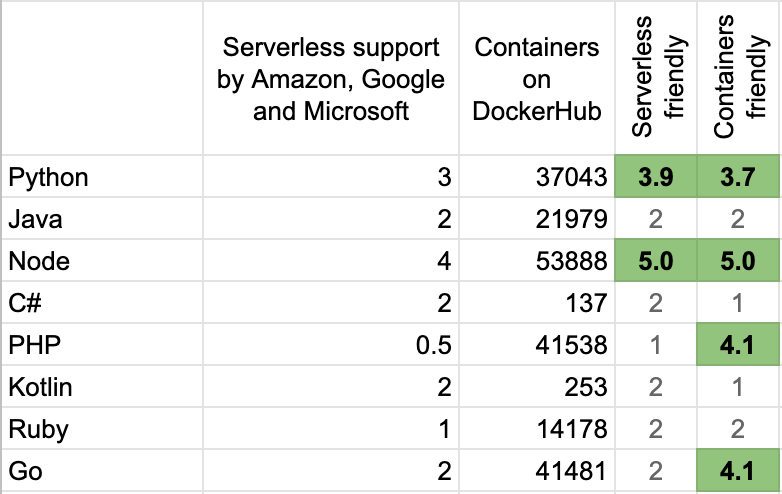Select the Ruby row label cell
782x494 pixels.
click(x=37, y=430)
